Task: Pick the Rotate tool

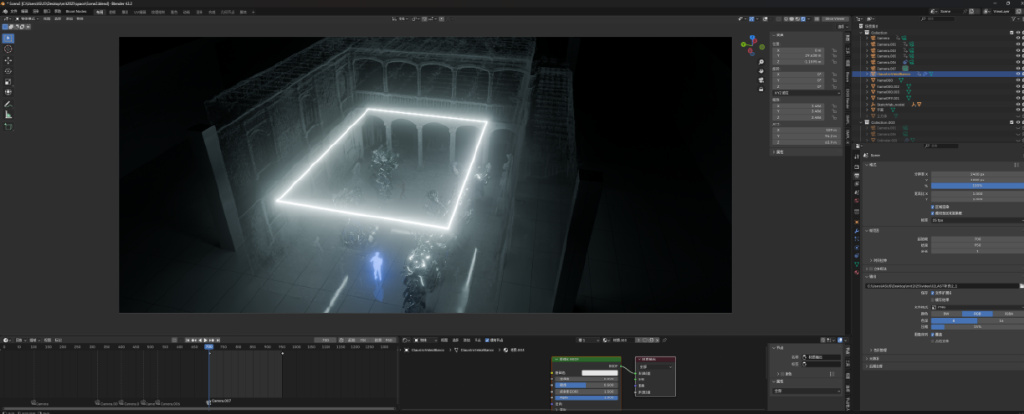Action: click(x=8, y=71)
